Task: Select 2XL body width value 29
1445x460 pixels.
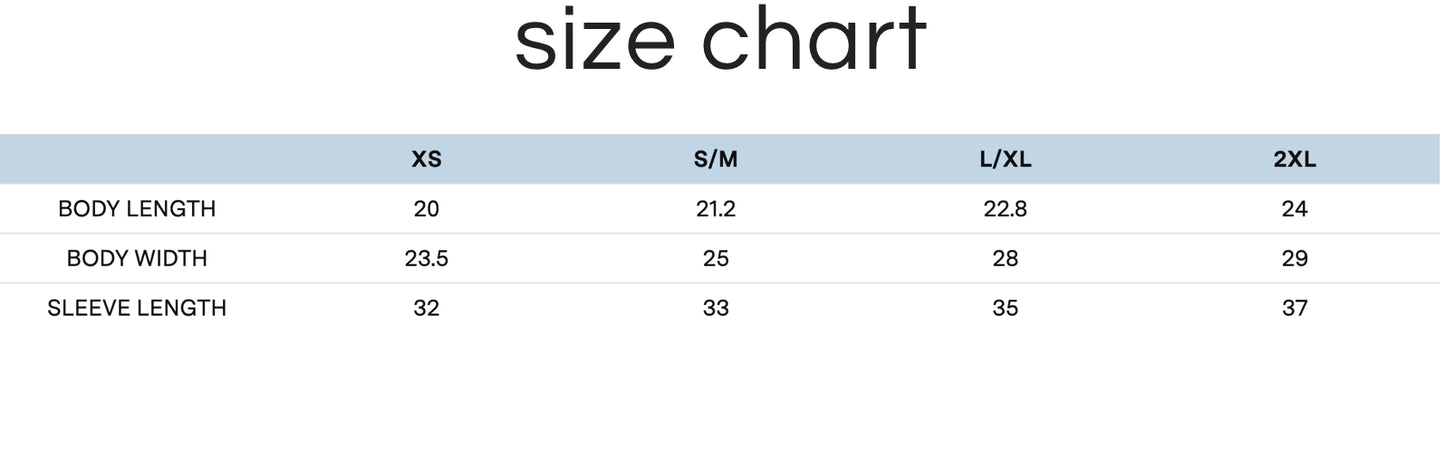Action: click(x=1295, y=258)
